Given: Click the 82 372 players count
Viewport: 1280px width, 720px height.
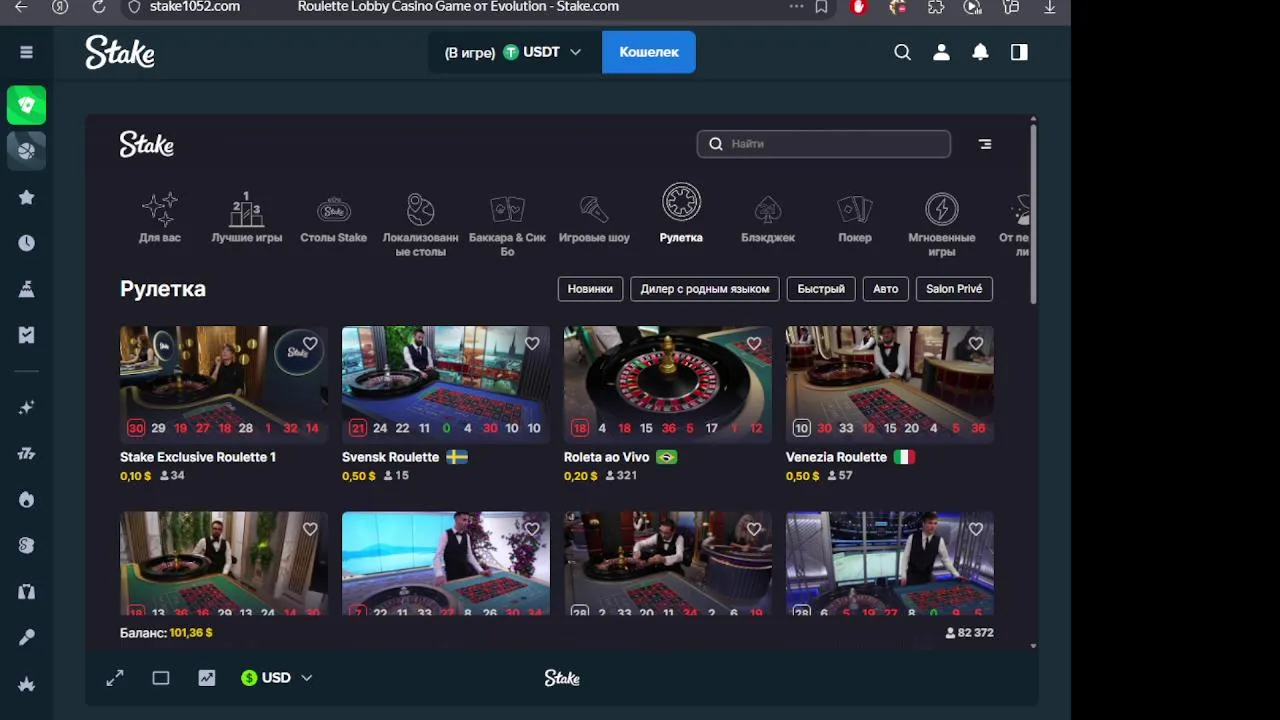Looking at the screenshot, I should [969, 633].
